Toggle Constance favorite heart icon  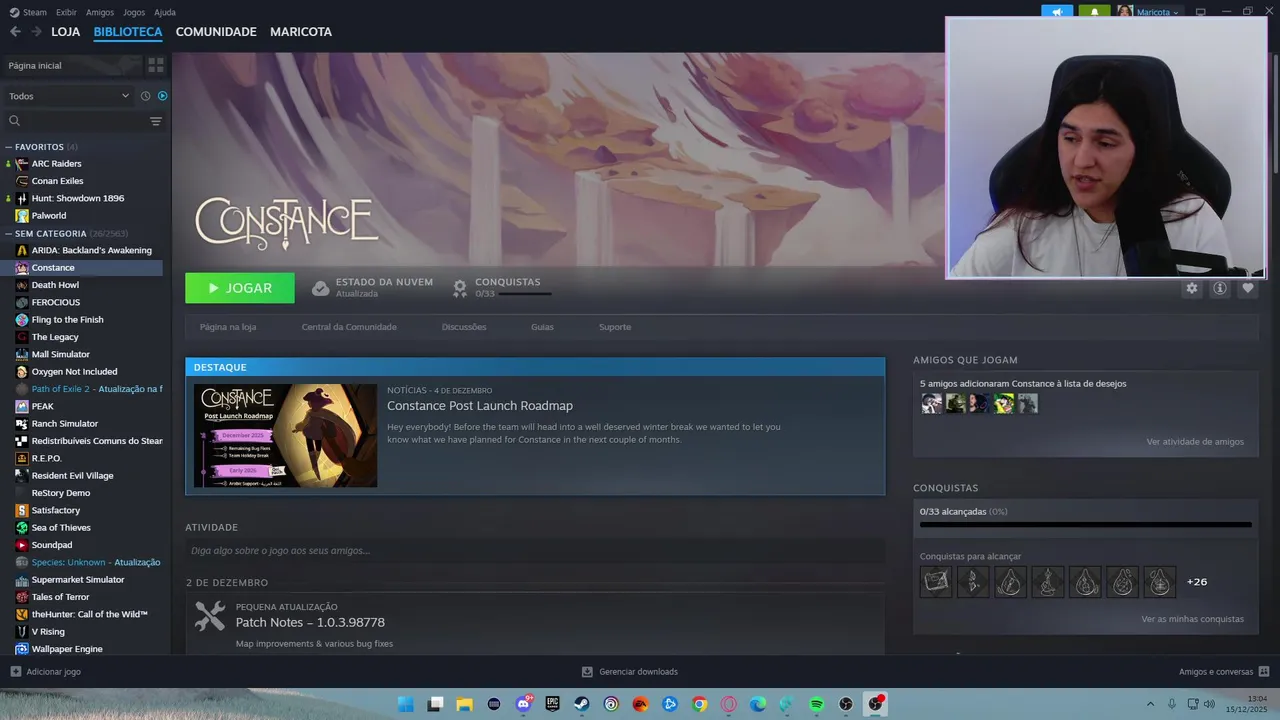1247,288
